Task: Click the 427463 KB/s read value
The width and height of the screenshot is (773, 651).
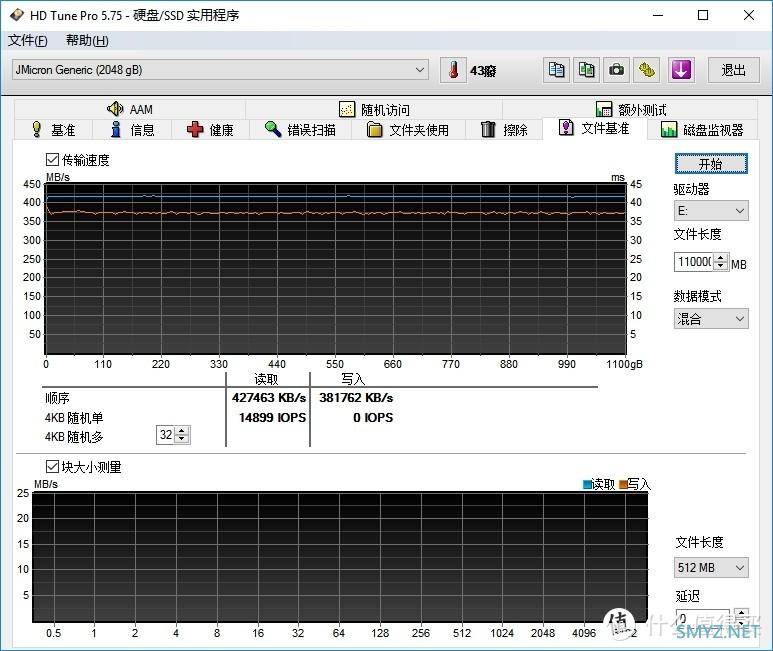Action: (269, 398)
